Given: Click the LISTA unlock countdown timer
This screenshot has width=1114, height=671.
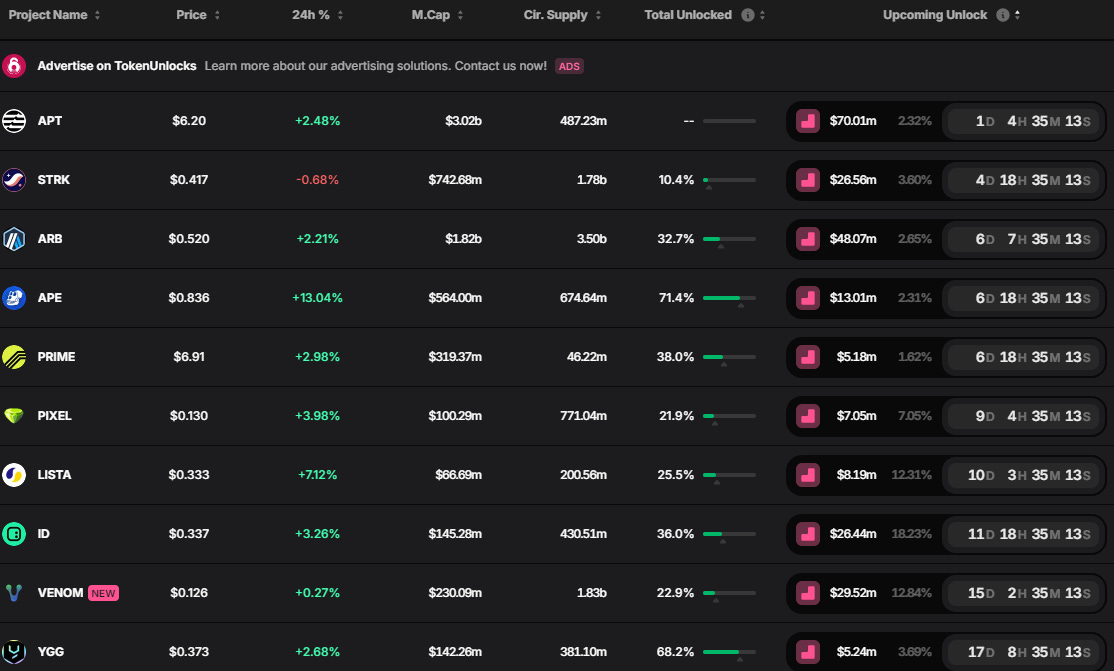Looking at the screenshot, I should [x=1024, y=475].
